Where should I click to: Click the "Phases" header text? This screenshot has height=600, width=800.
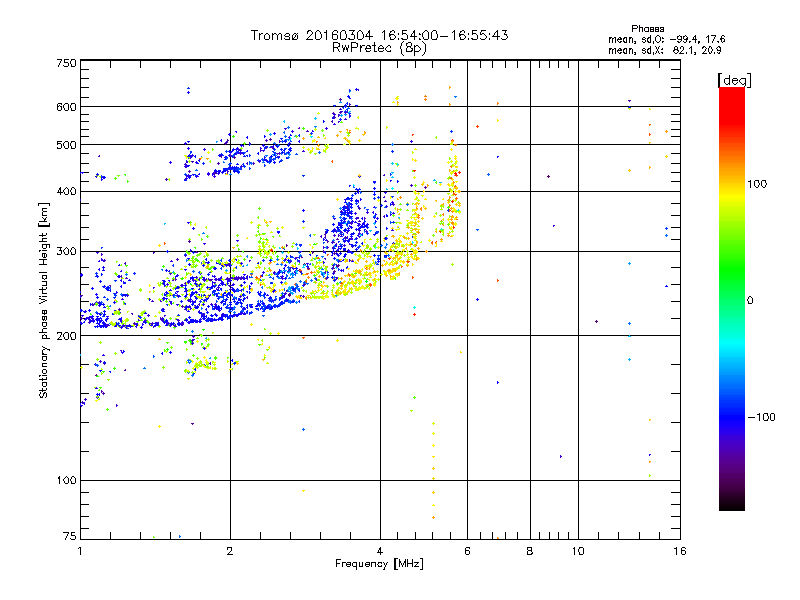pos(647,29)
